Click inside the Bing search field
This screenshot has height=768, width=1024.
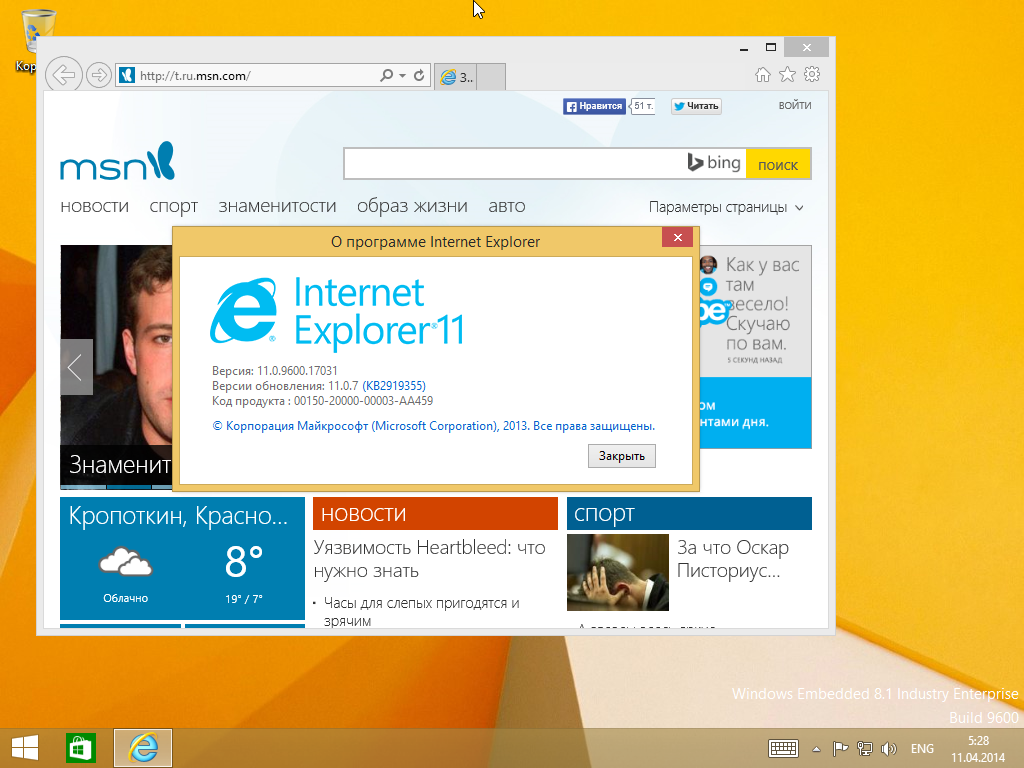click(x=510, y=164)
